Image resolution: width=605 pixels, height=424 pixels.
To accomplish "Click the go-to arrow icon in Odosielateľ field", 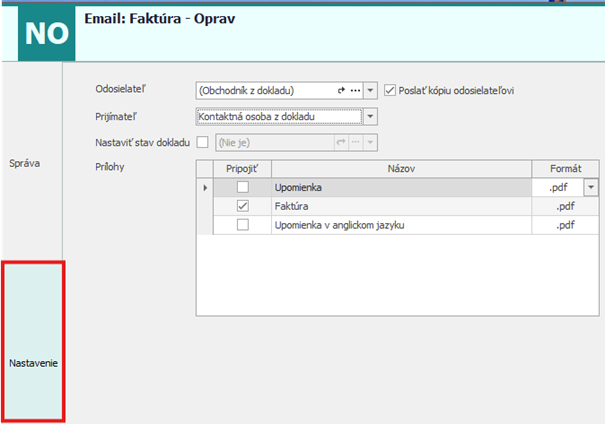I will coord(341,90).
